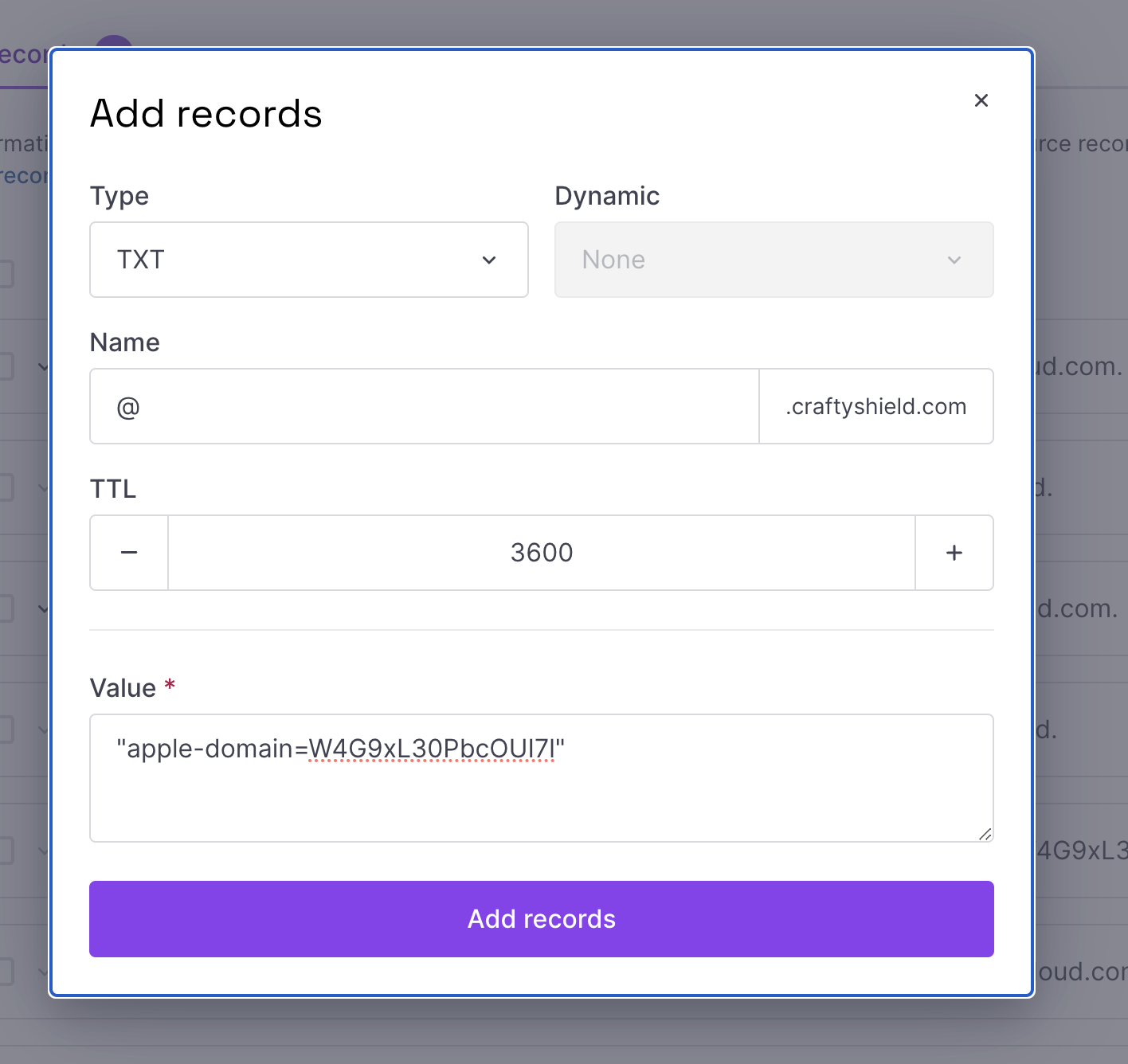Image resolution: width=1128 pixels, height=1064 pixels.
Task: Decrease TTL with the minus button
Action: coord(129,553)
